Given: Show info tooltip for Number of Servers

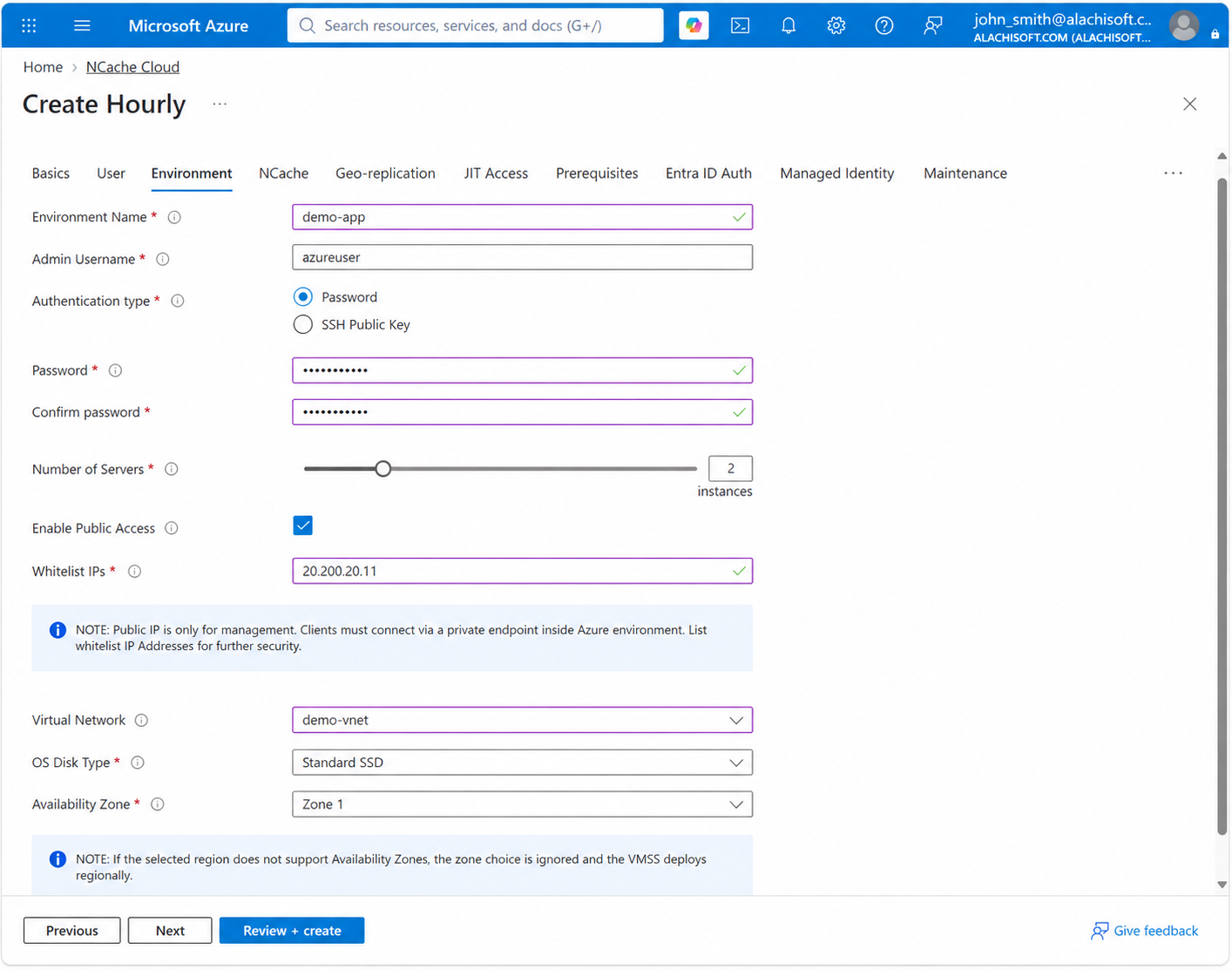Looking at the screenshot, I should click(172, 469).
